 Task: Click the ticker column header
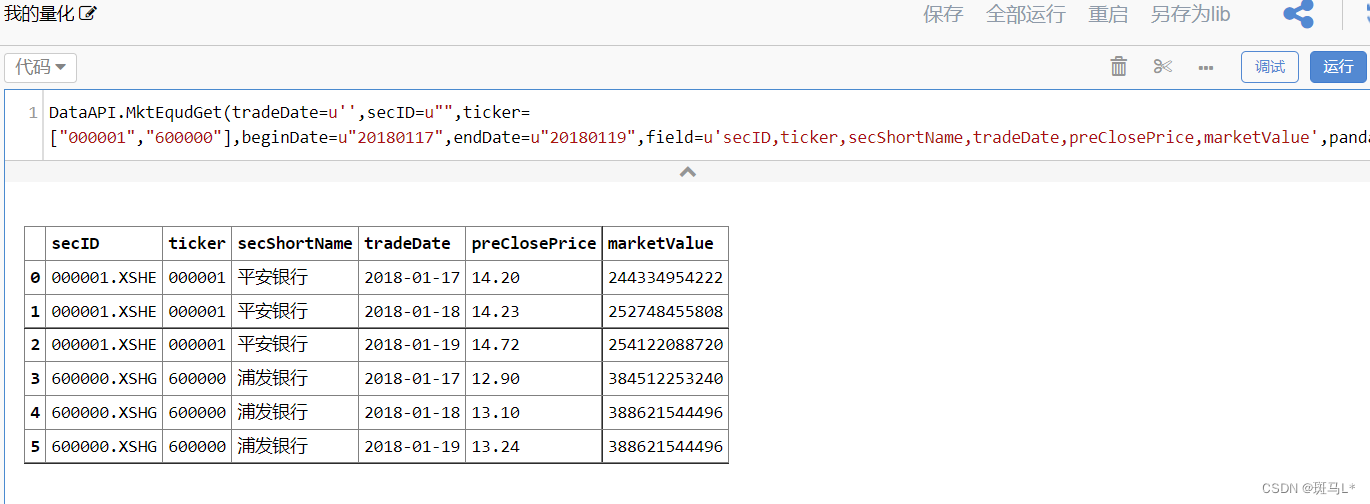(197, 244)
